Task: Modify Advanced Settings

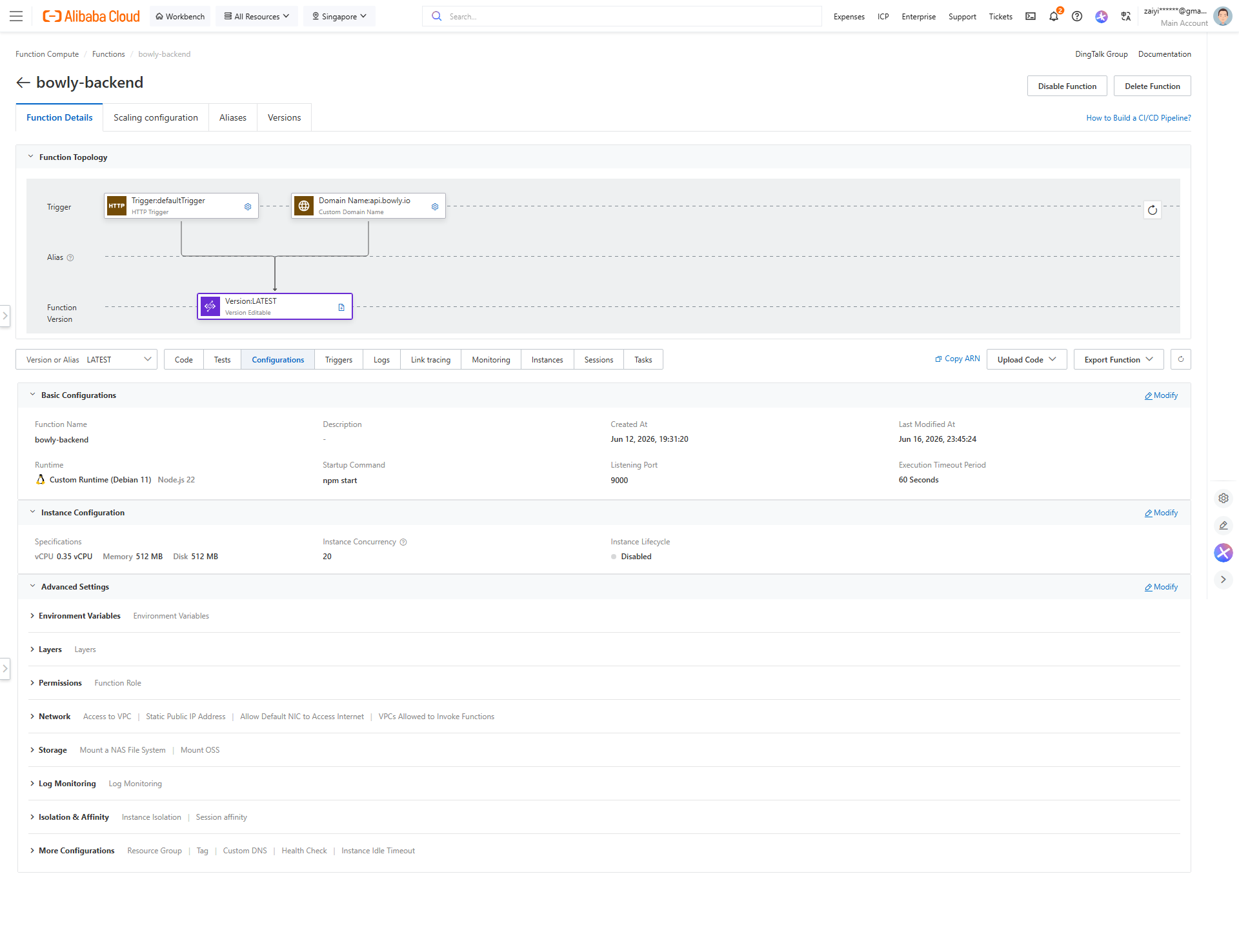Action: tap(1162, 587)
